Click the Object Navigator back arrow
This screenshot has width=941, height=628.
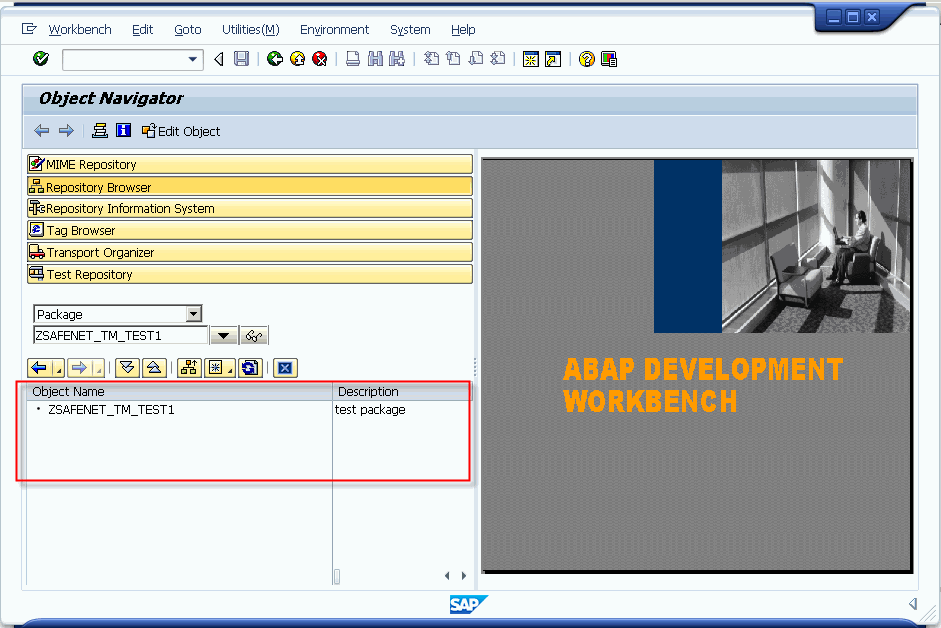coord(41,131)
